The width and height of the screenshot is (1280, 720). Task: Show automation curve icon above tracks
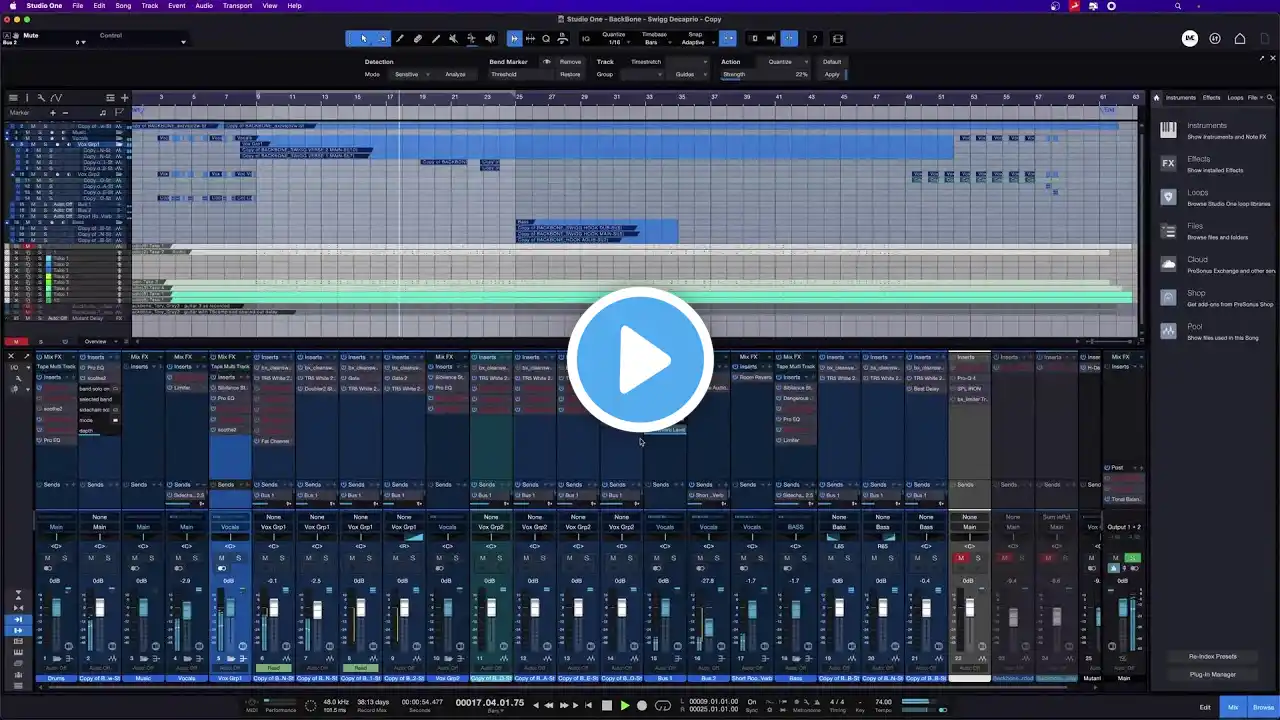click(56, 98)
